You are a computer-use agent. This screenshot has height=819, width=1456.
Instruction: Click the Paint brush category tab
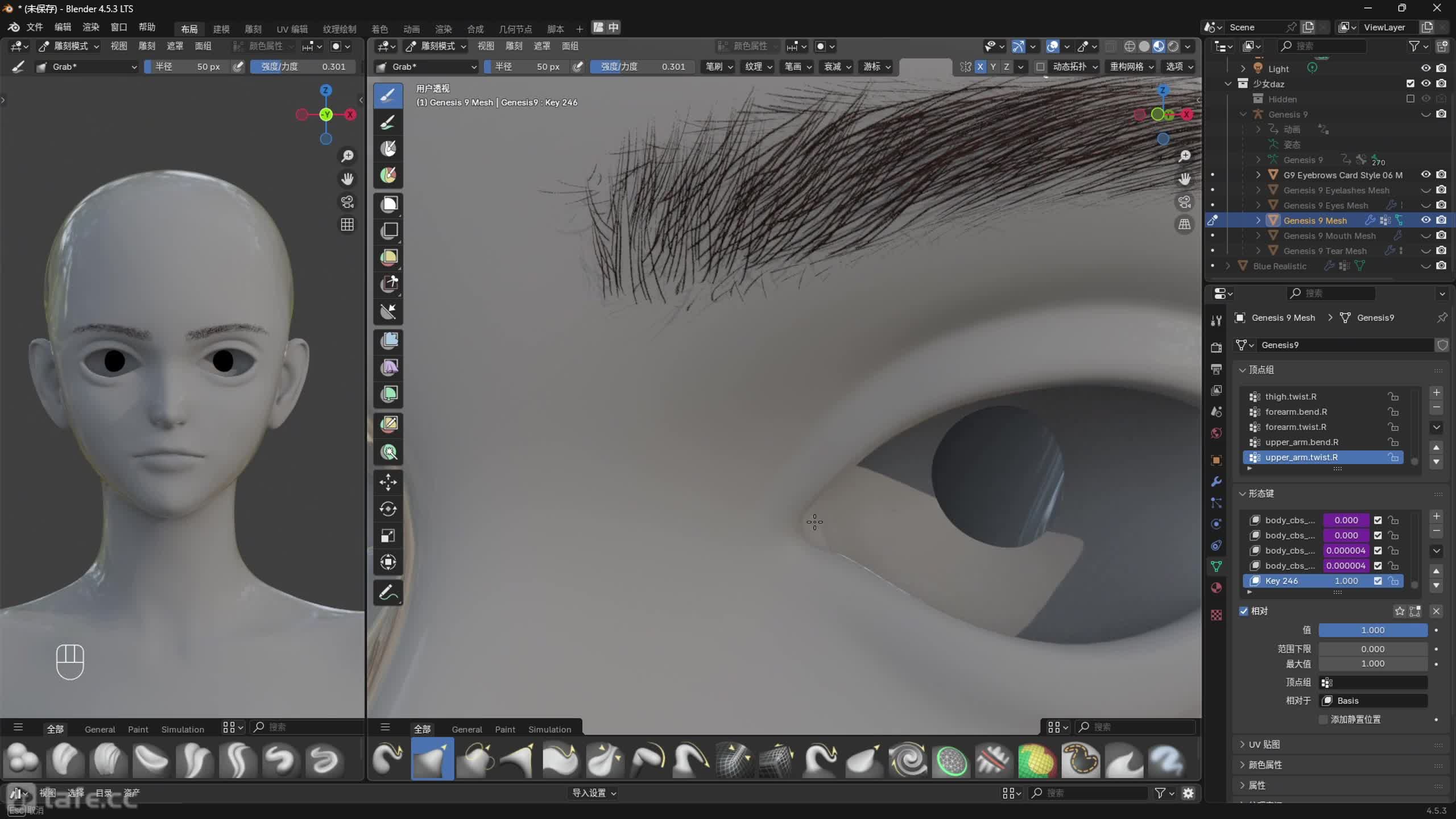tap(504, 729)
